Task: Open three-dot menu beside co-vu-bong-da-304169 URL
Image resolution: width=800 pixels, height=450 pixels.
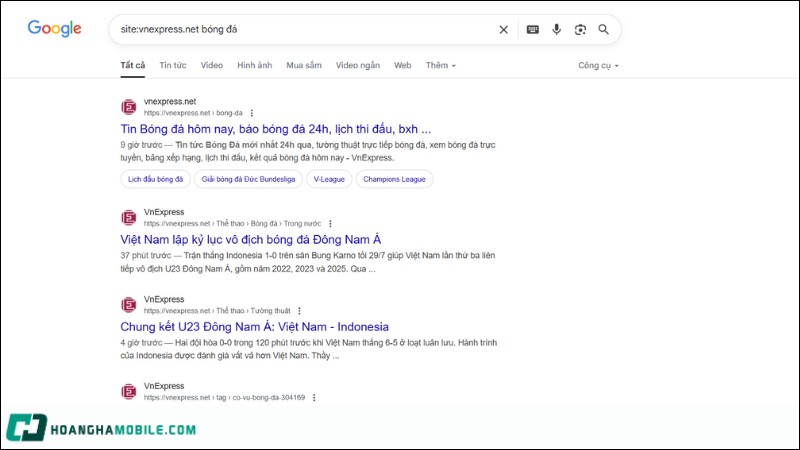Action: point(314,397)
